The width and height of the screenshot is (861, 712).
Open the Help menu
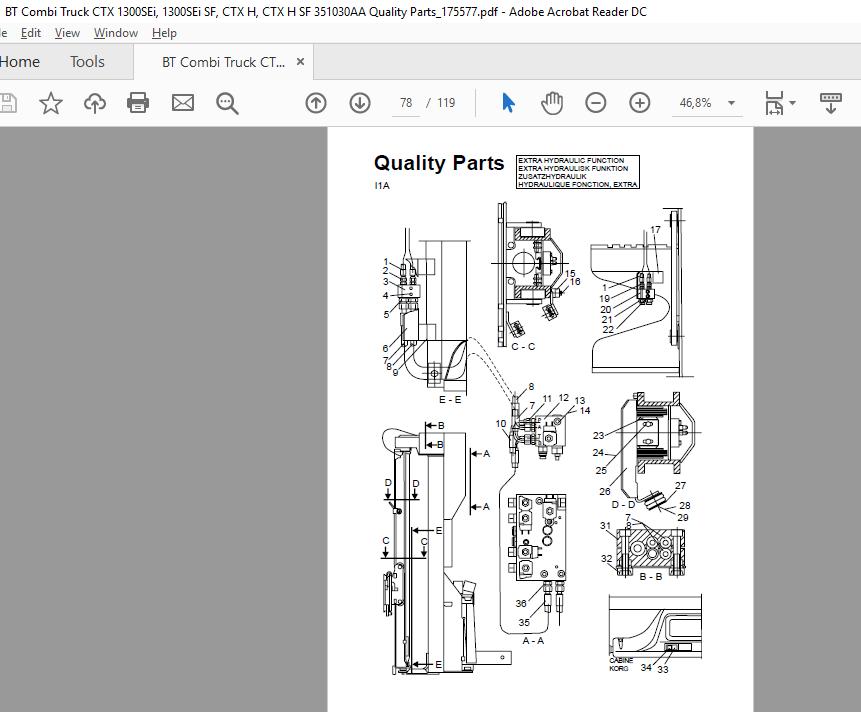click(164, 33)
